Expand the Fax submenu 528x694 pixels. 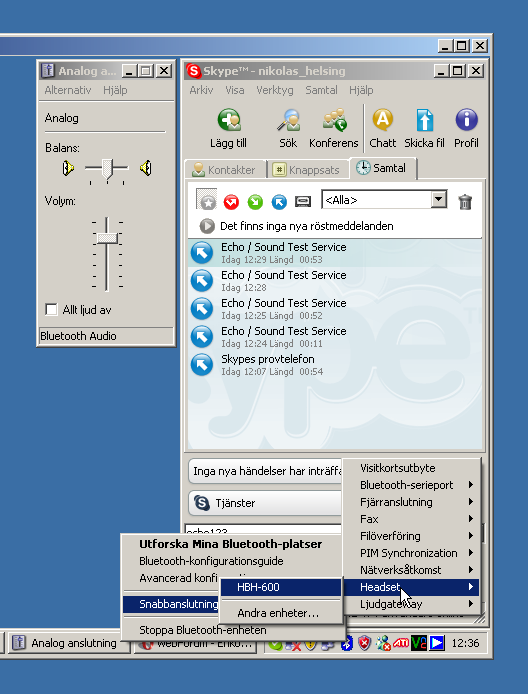[412, 519]
